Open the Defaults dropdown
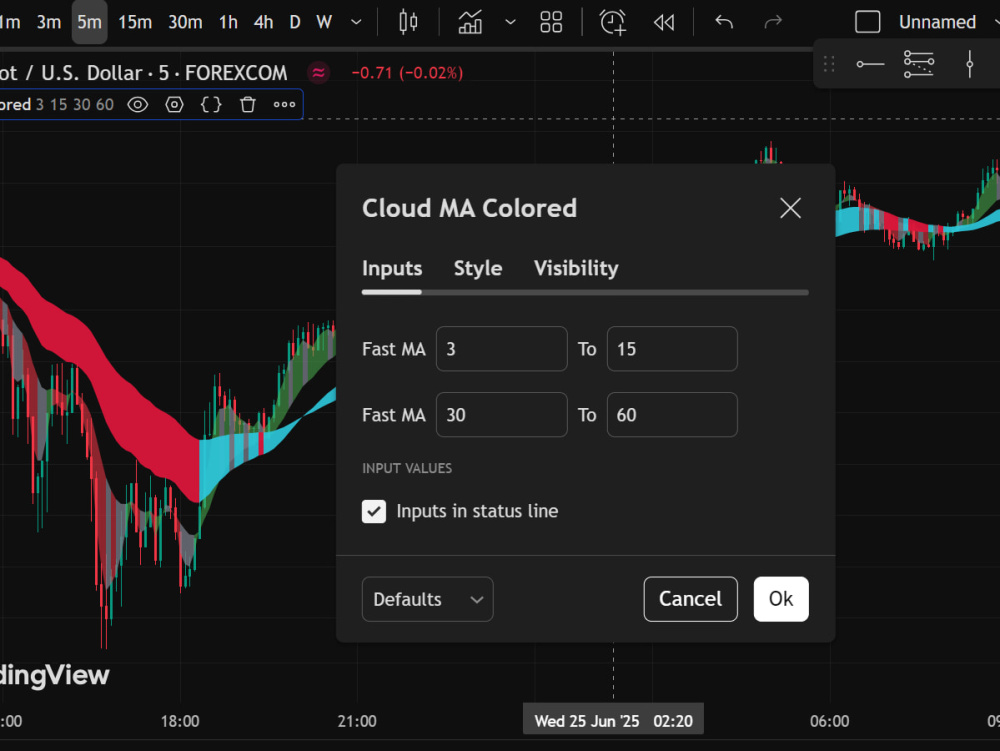This screenshot has height=751, width=1000. point(427,599)
